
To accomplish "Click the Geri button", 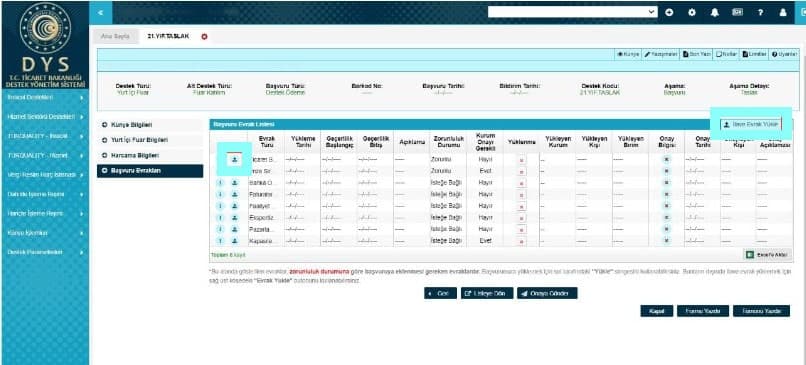I will (440, 293).
